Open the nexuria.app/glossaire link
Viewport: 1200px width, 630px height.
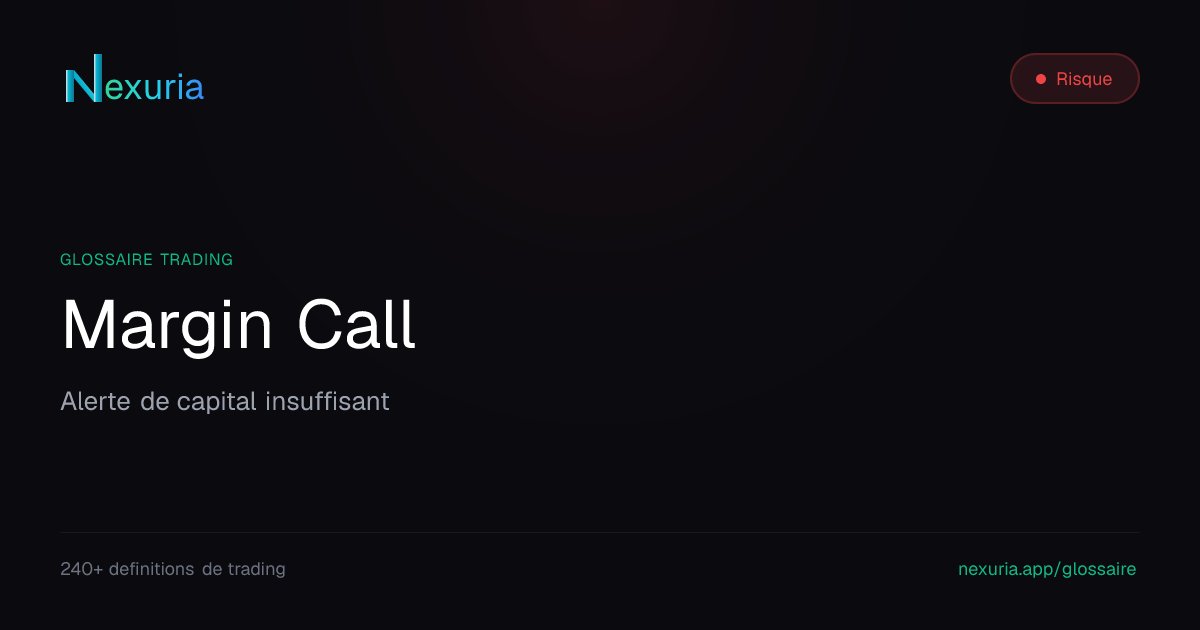tap(1047, 569)
